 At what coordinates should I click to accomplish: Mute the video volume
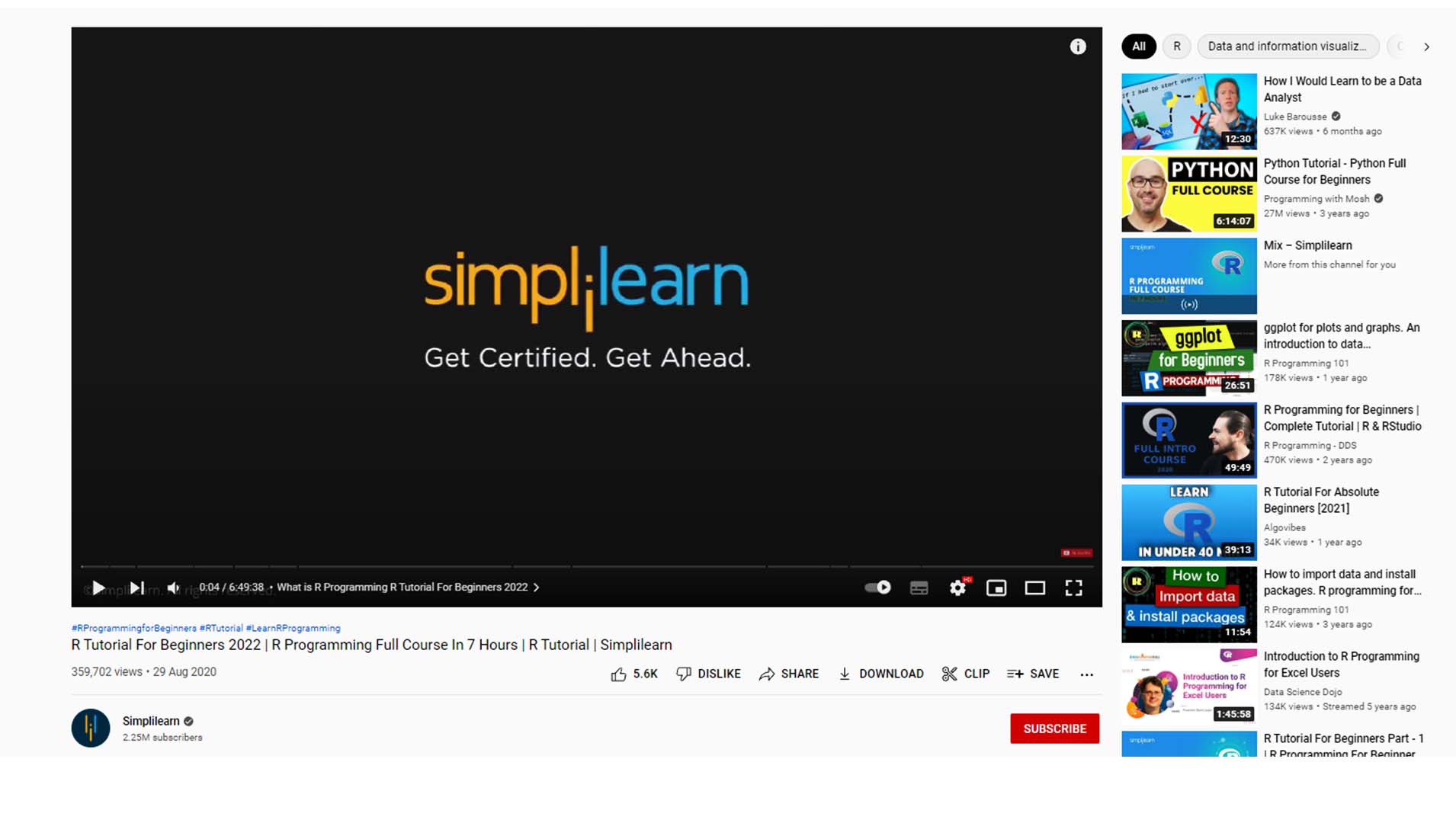(x=174, y=588)
